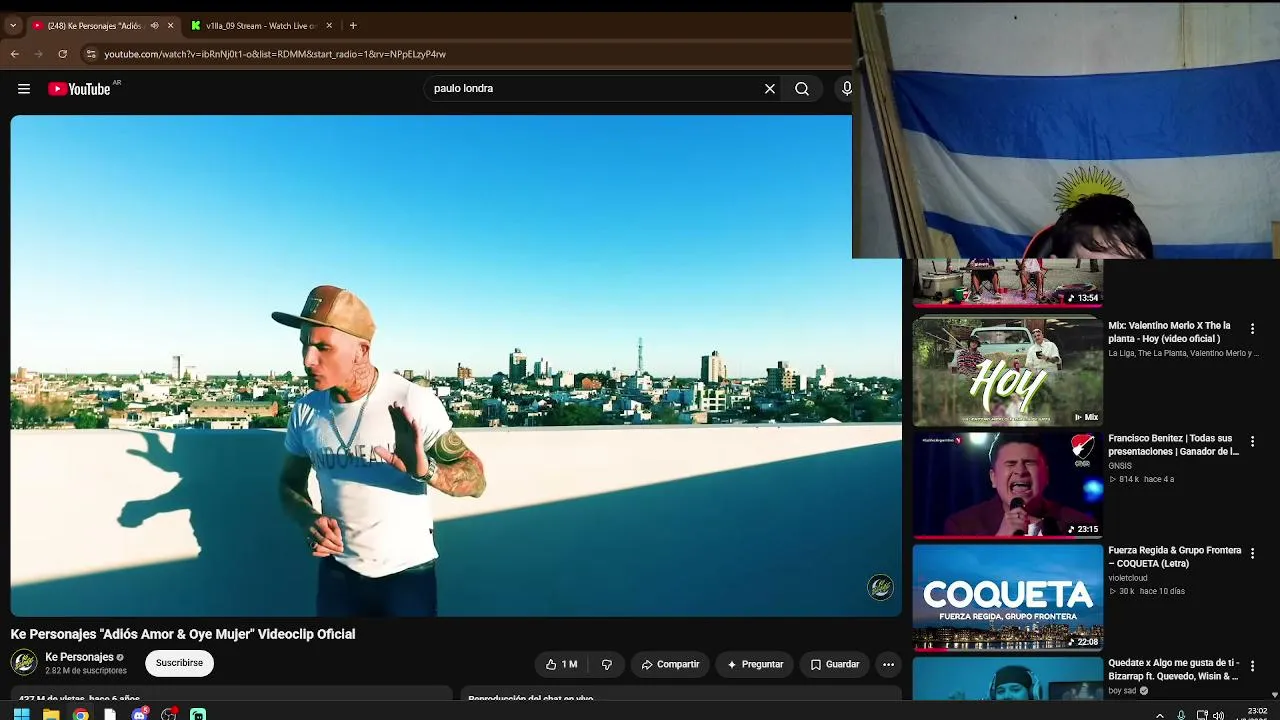1280x720 pixels.
Task: Open a new browser tab with plus
Action: (353, 26)
